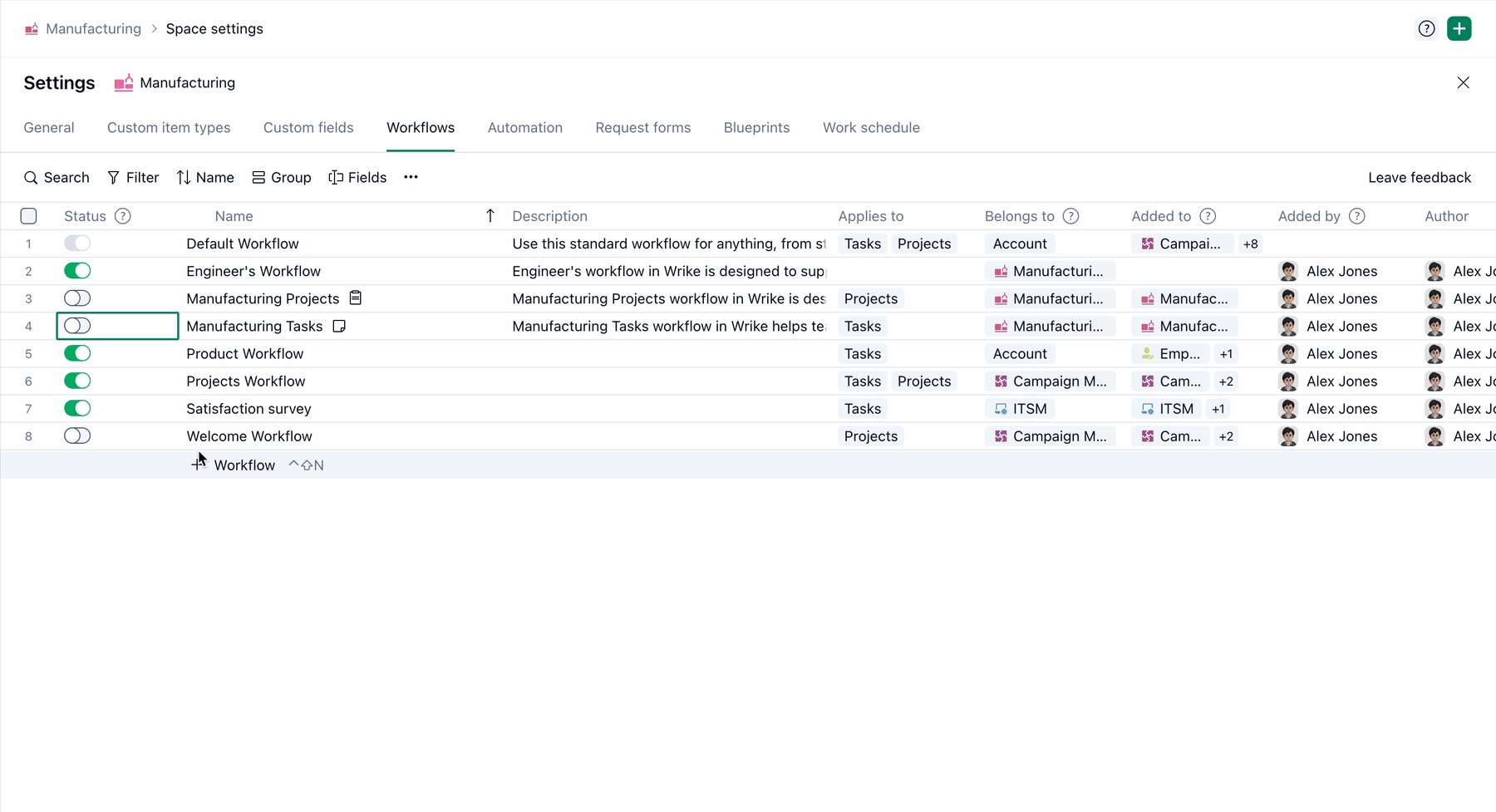This screenshot has width=1496, height=812.
Task: Click the note icon next to Manufacturing Tasks
Action: (338, 326)
